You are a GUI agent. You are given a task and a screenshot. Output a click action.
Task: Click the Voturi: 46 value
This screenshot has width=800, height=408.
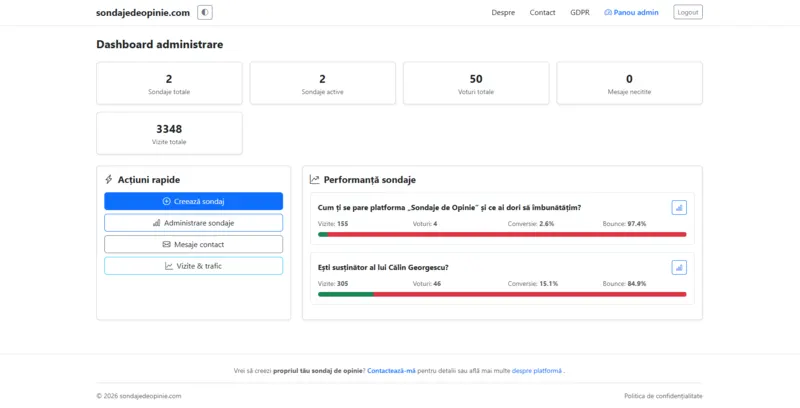coord(427,283)
